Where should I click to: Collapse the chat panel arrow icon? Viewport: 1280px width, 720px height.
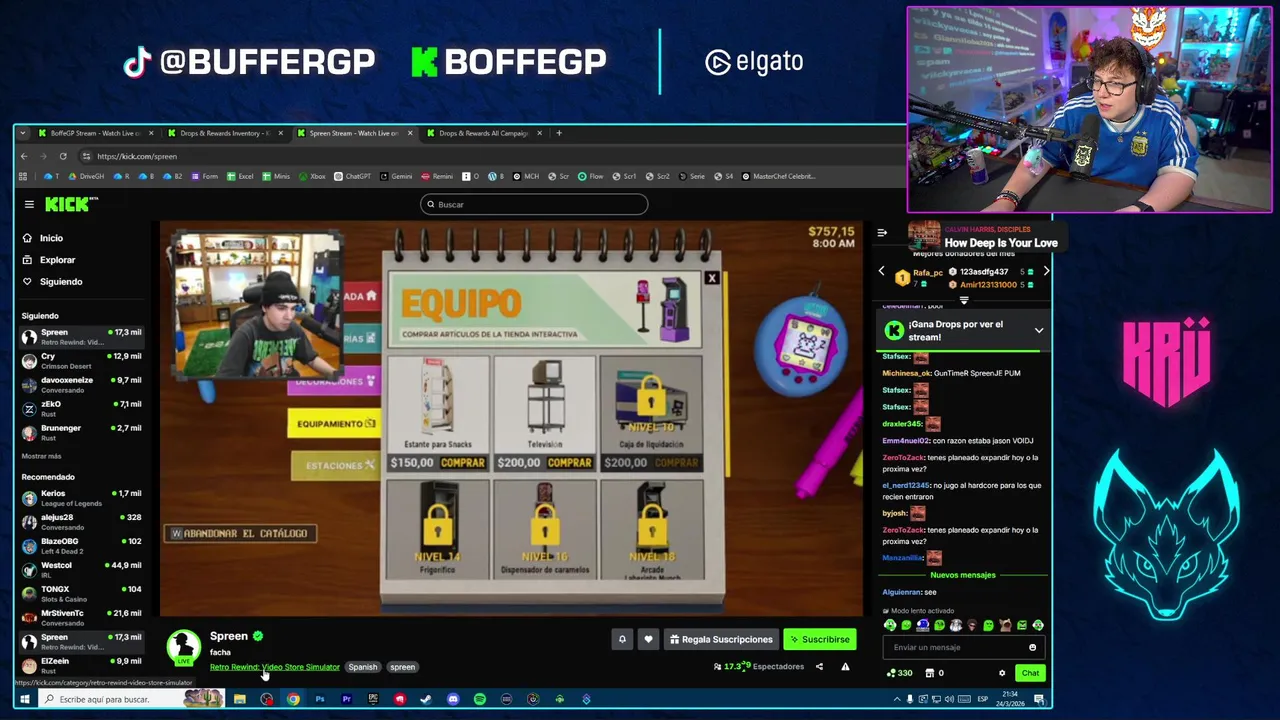click(882, 233)
